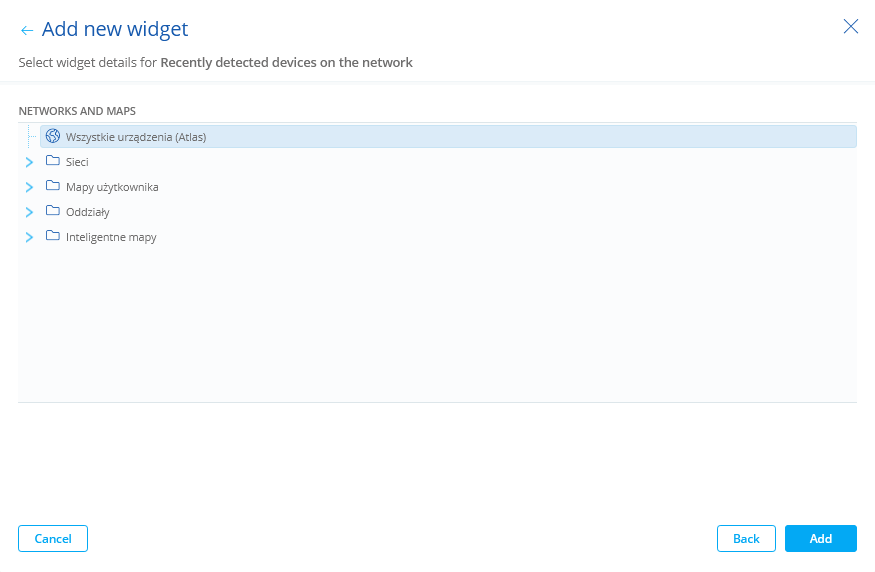Select the Sieci tree item label
This screenshot has height=572, width=875.
click(x=78, y=162)
